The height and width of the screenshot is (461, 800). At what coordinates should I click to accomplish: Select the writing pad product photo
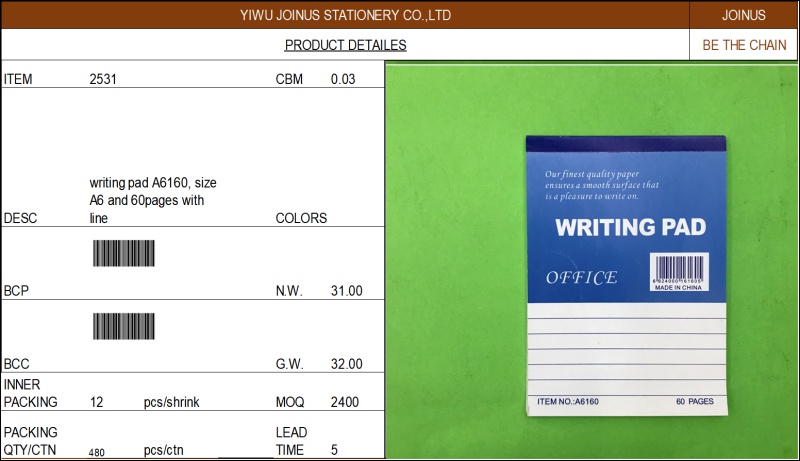(592, 260)
